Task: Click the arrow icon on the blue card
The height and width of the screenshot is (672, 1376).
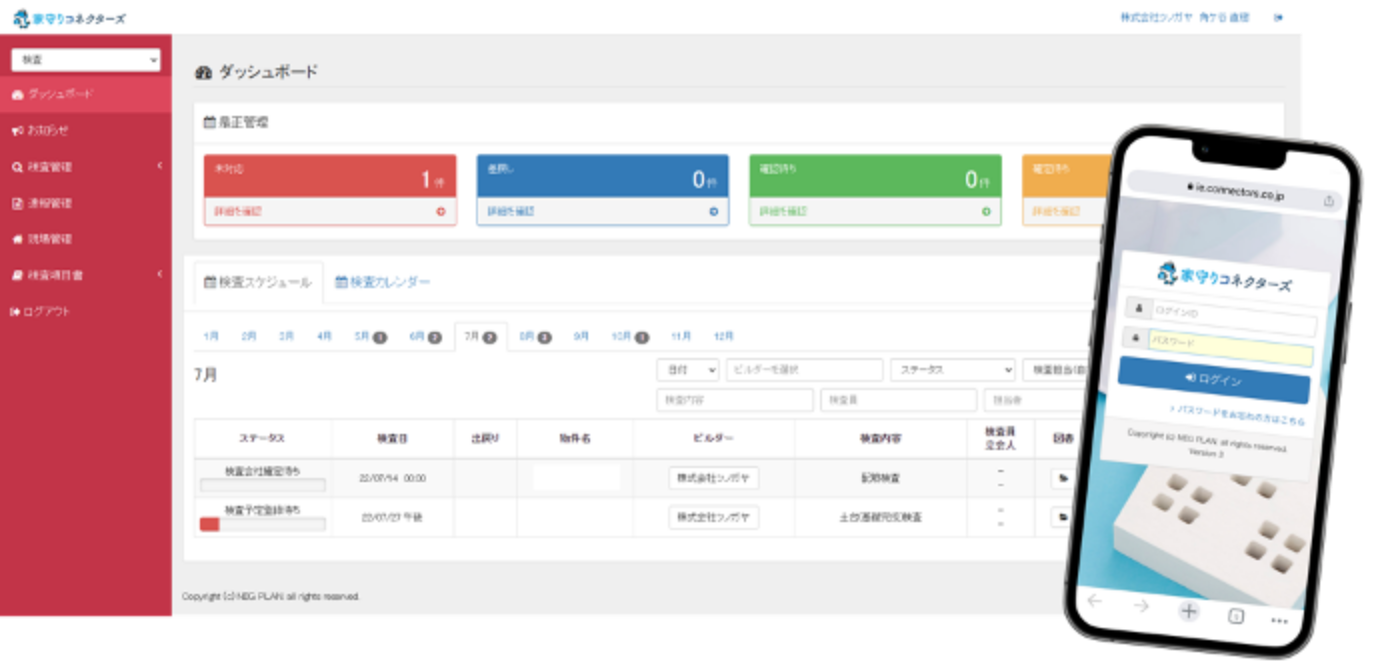Action: click(x=713, y=212)
